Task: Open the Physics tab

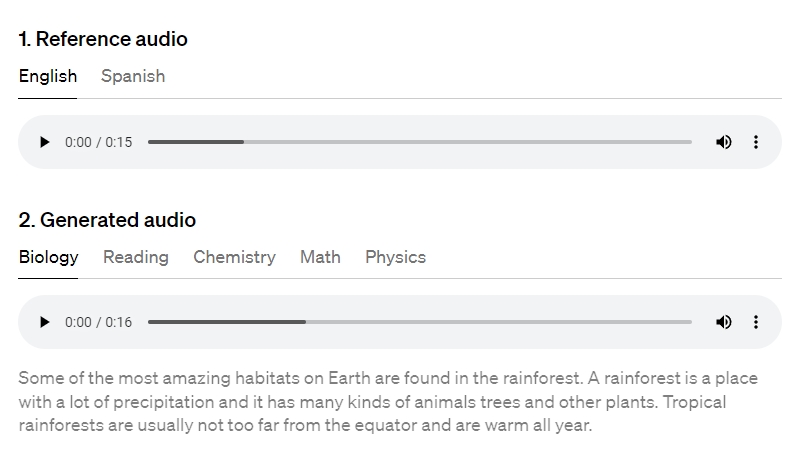Action: (395, 257)
